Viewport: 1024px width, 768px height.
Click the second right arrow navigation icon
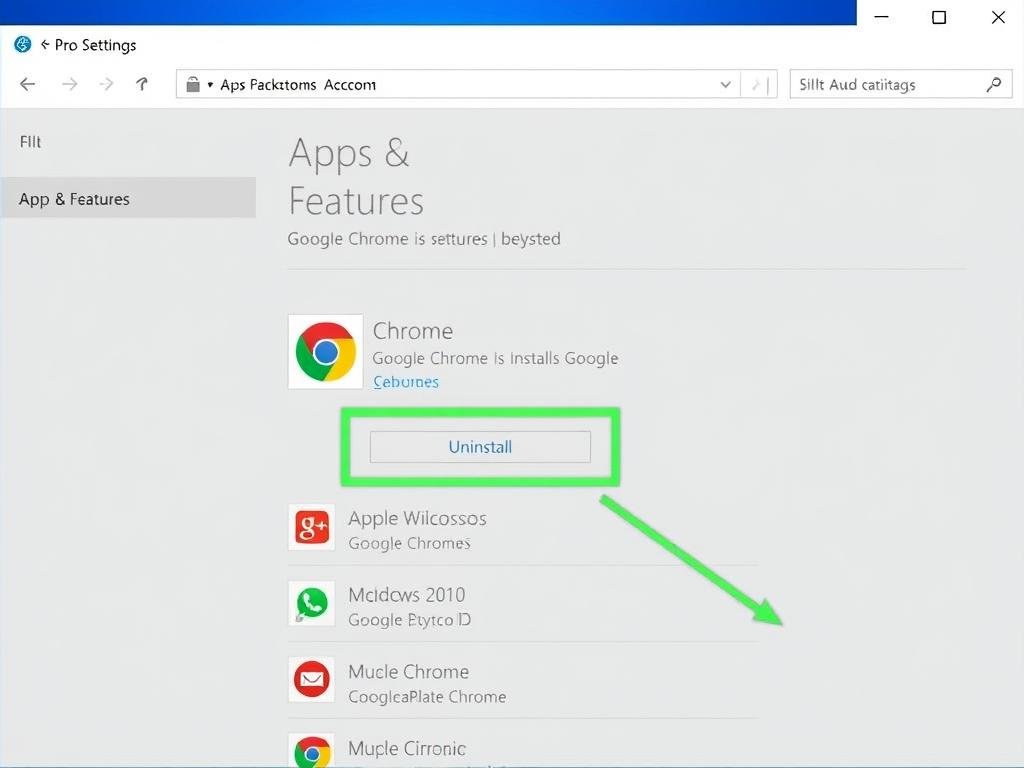[106, 84]
